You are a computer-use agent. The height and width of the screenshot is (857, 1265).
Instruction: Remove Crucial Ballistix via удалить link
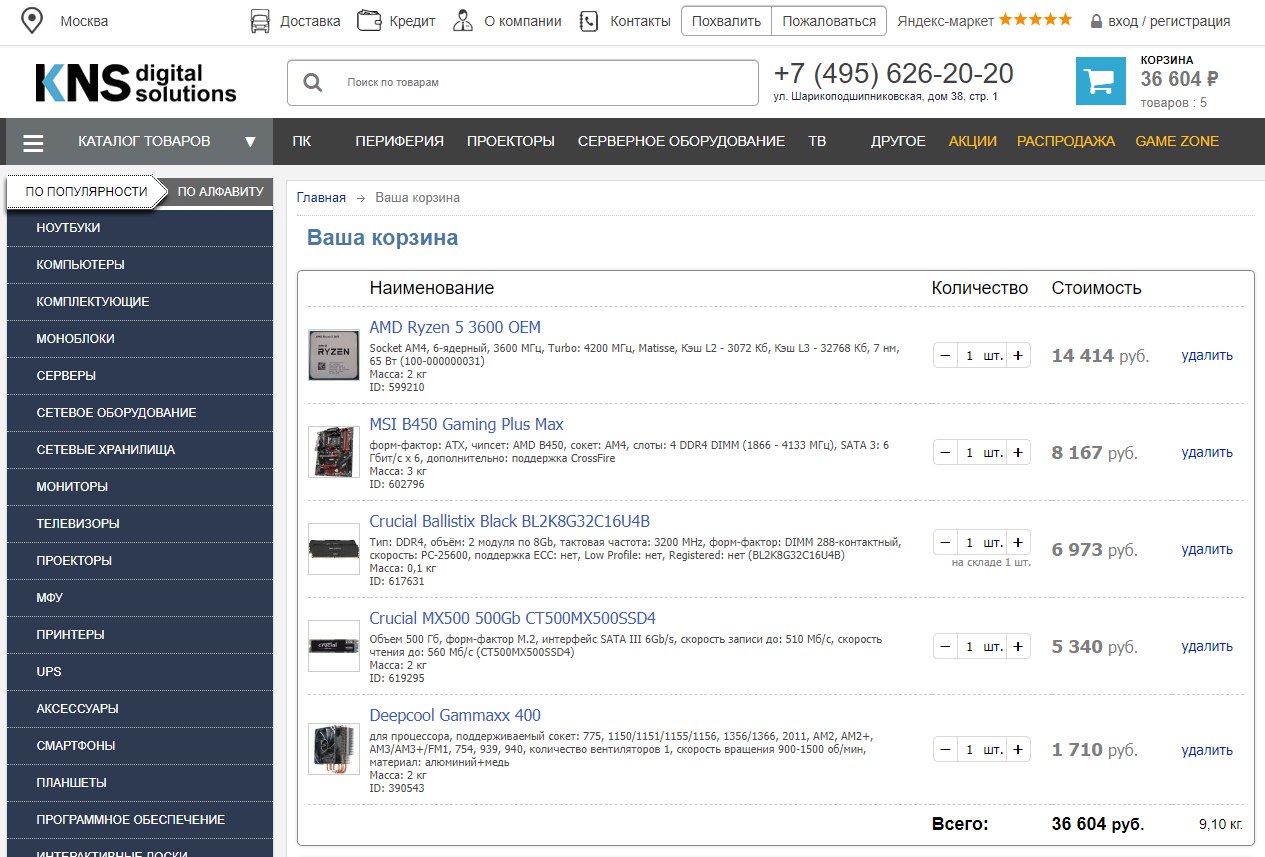tap(1207, 549)
